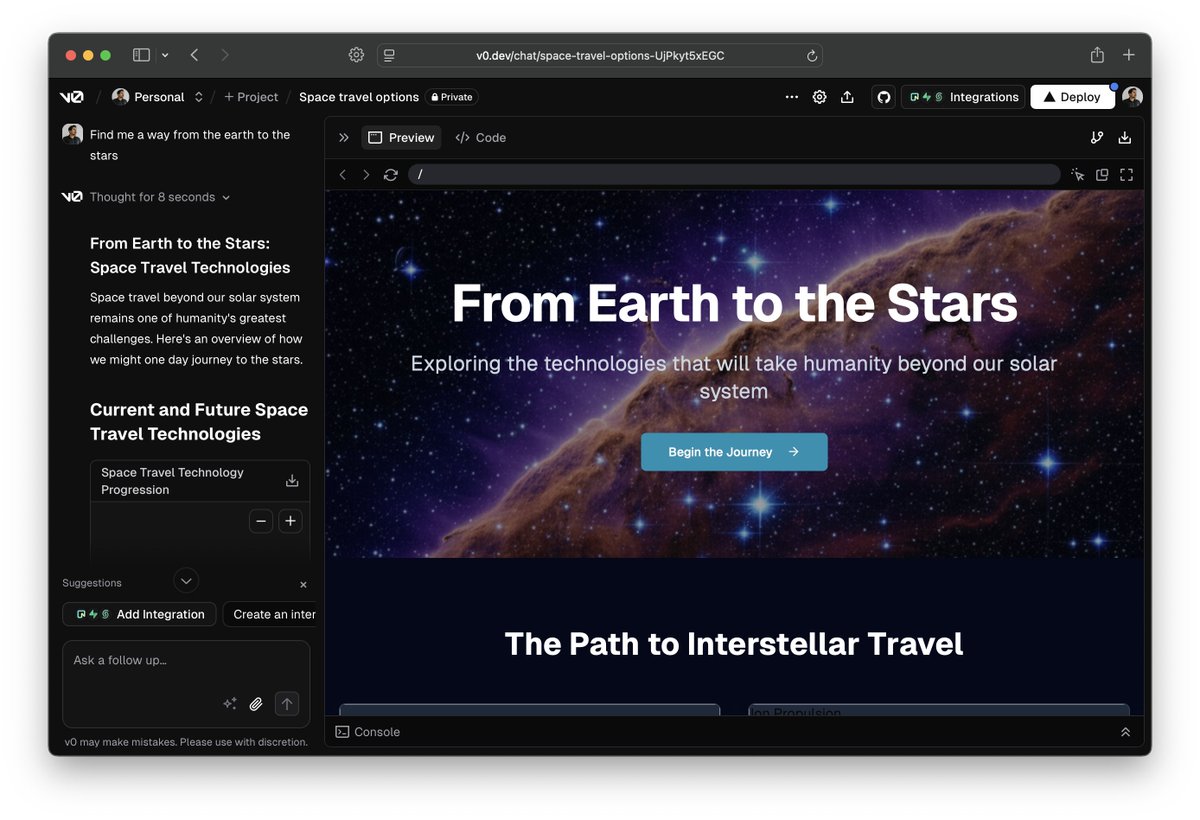1200x820 pixels.
Task: Click the Safari Share button
Action: pos(1097,55)
